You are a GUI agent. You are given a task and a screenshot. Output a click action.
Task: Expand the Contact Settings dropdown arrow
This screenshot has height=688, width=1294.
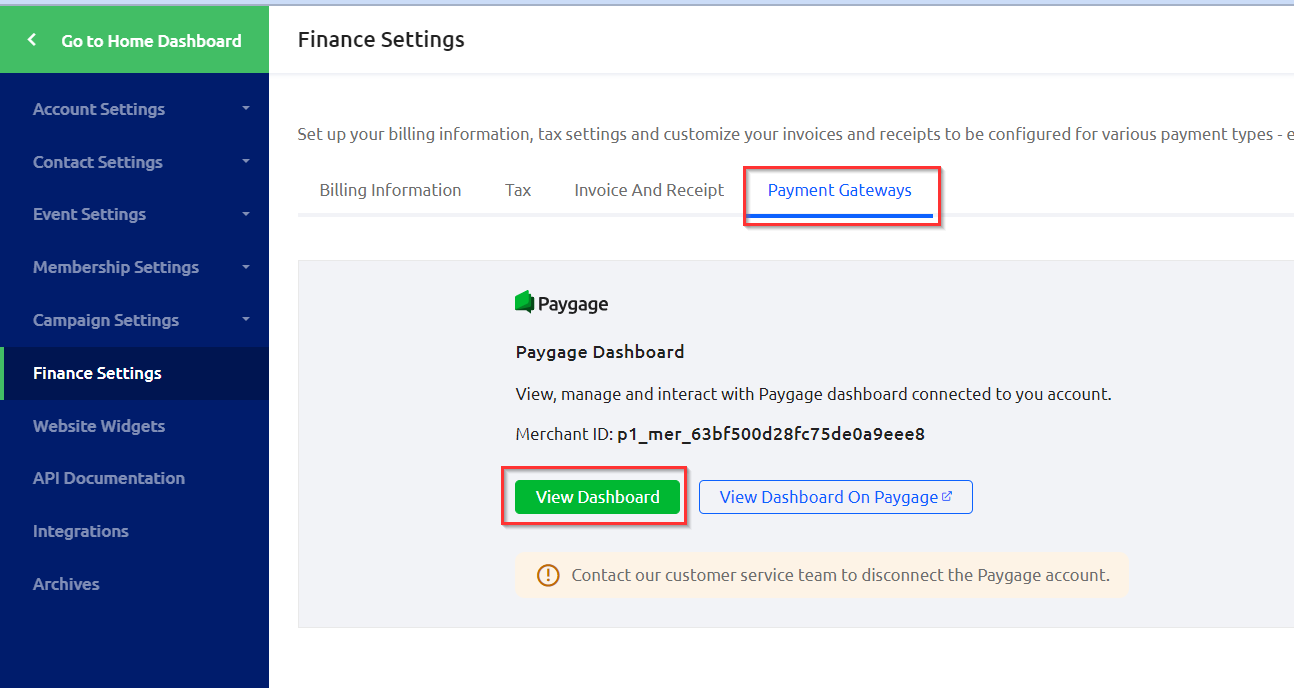[246, 161]
